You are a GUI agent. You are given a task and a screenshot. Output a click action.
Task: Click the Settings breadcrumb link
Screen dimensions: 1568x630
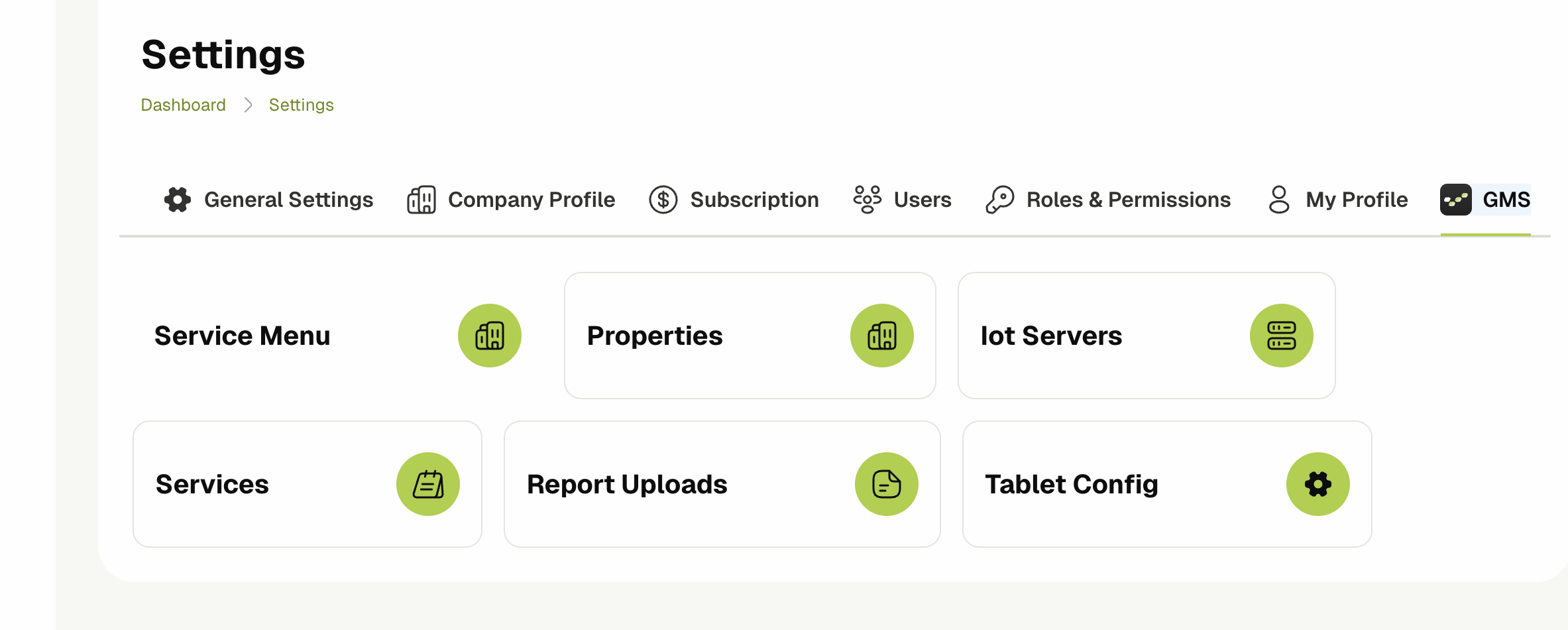pos(301,105)
